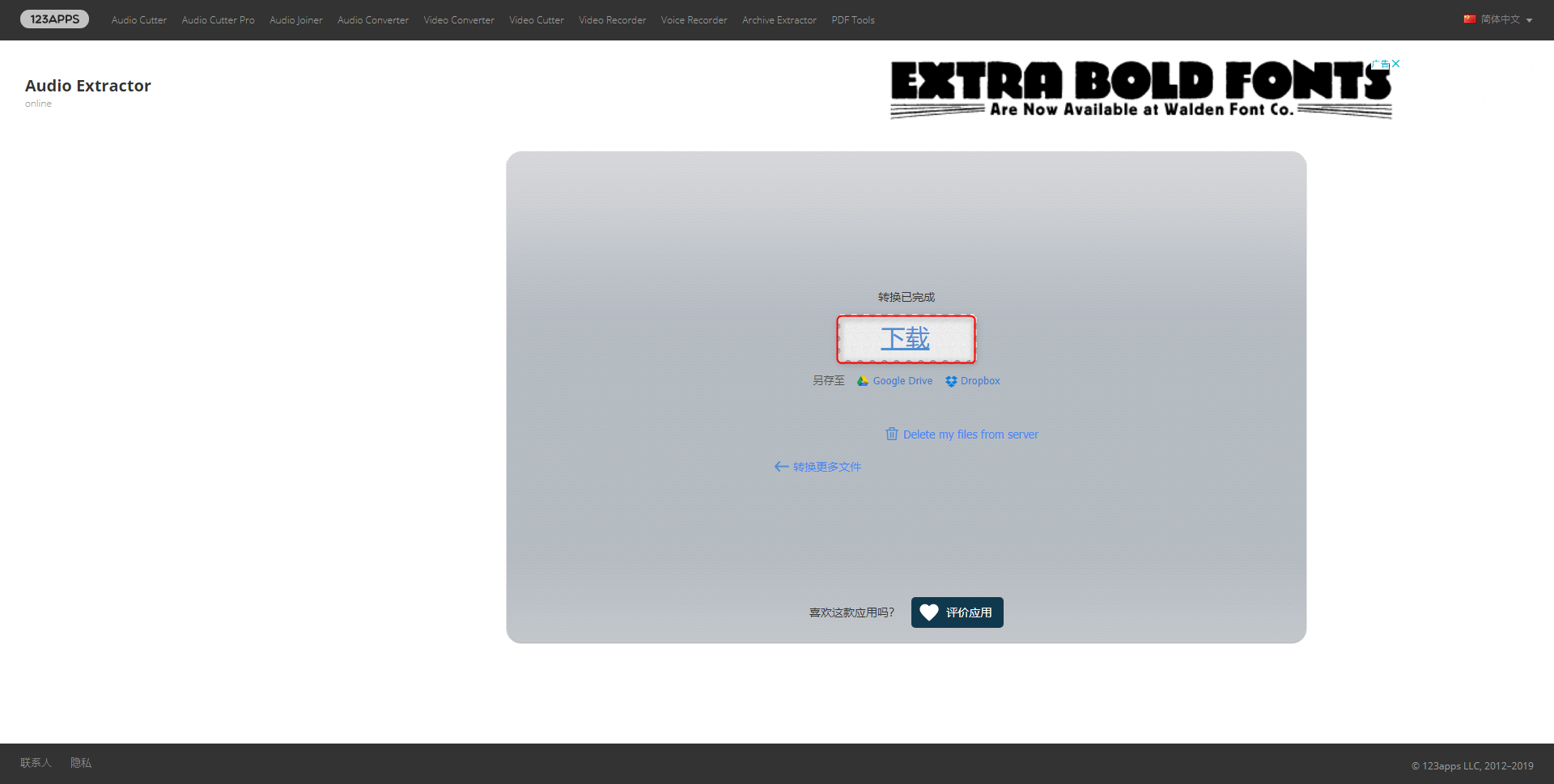
Task: Select 简体中文 language label
Action: point(1501,19)
